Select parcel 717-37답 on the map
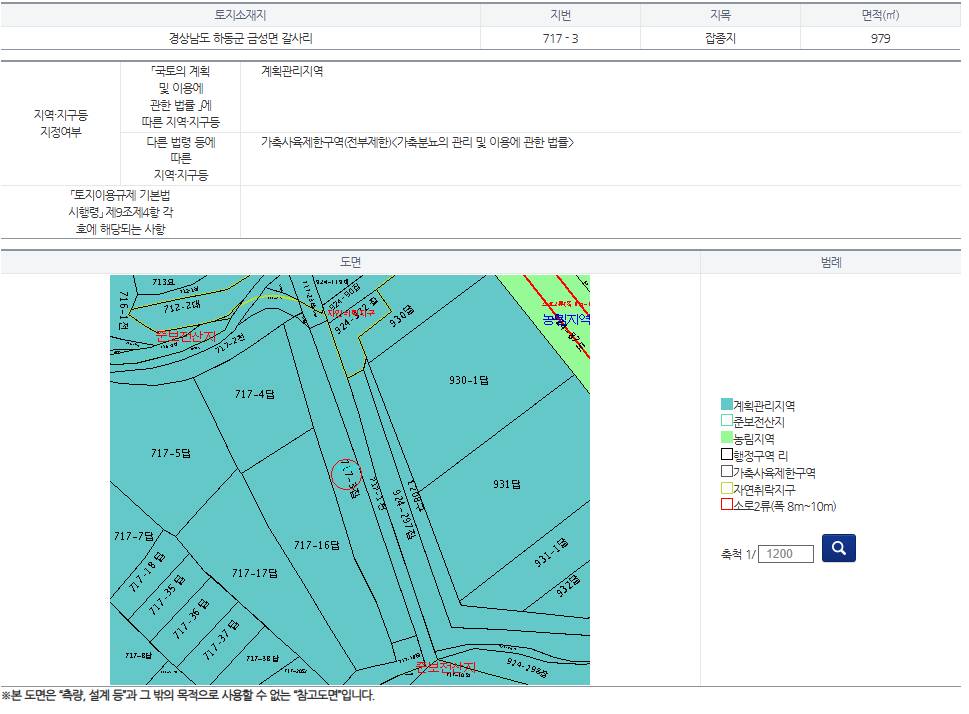The image size is (969, 714). tap(221, 640)
